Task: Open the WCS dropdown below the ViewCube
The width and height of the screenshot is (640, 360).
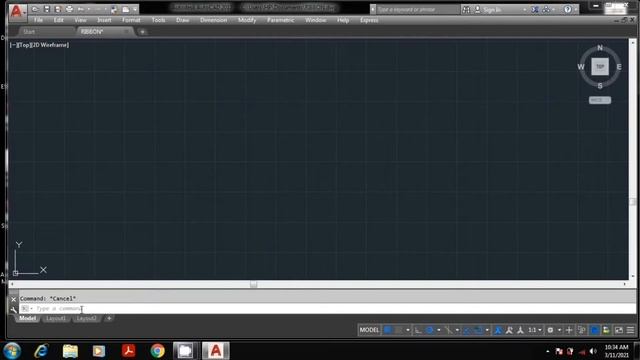Action: pos(600,100)
